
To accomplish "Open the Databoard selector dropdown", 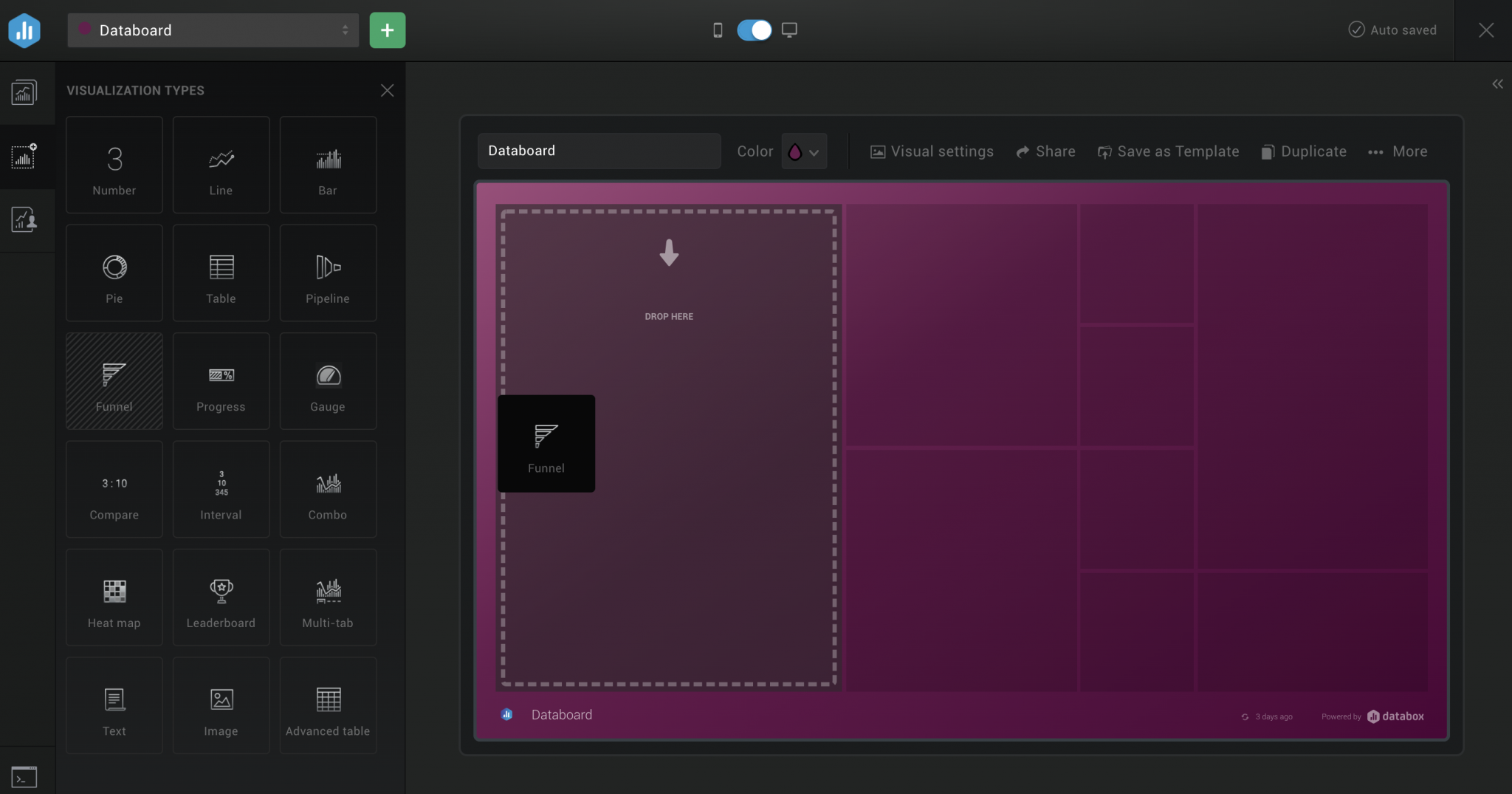I will [x=213, y=30].
